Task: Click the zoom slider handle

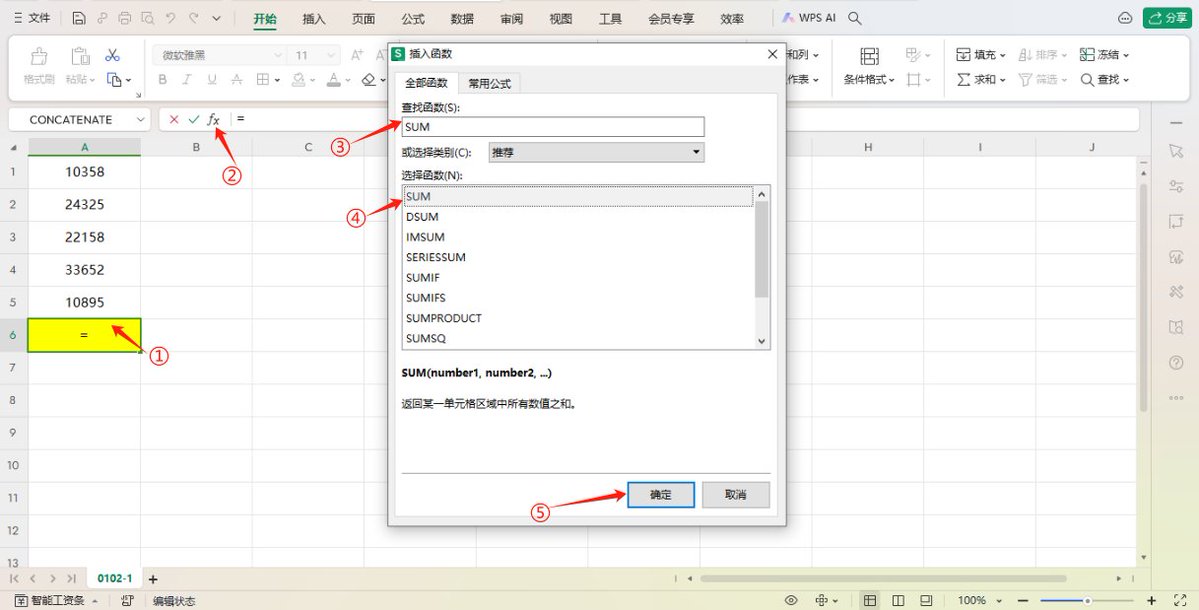Action: click(1087, 601)
